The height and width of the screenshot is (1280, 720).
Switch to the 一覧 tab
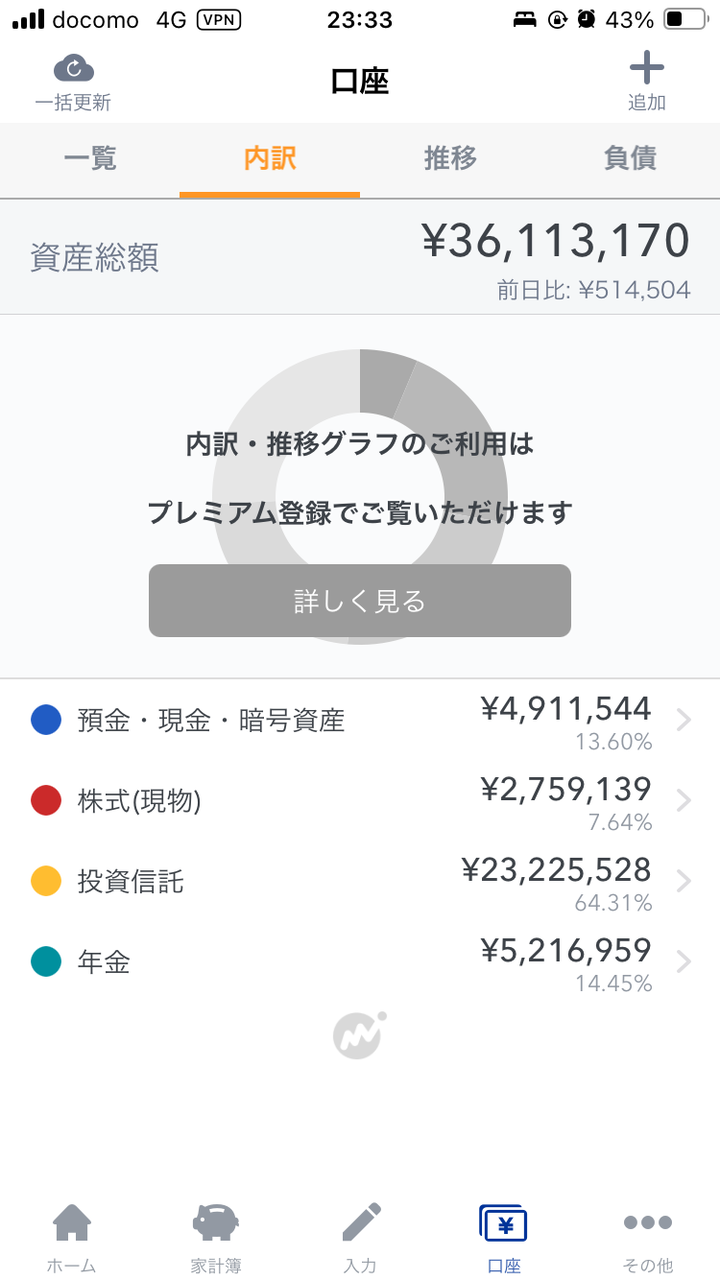(90, 158)
